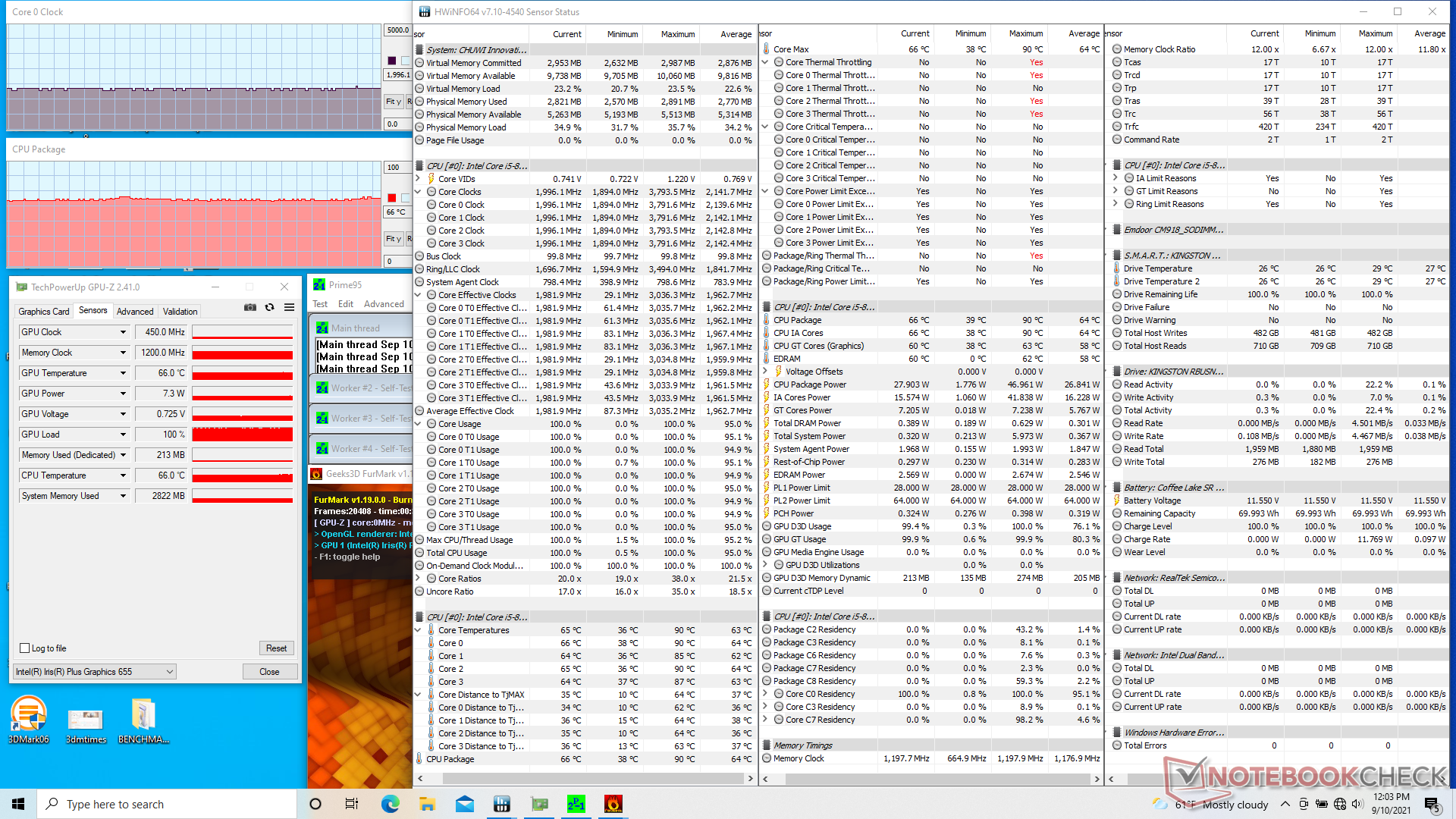The width and height of the screenshot is (1456, 819).
Task: Switch to FurMark taskbar icon
Action: tap(613, 804)
